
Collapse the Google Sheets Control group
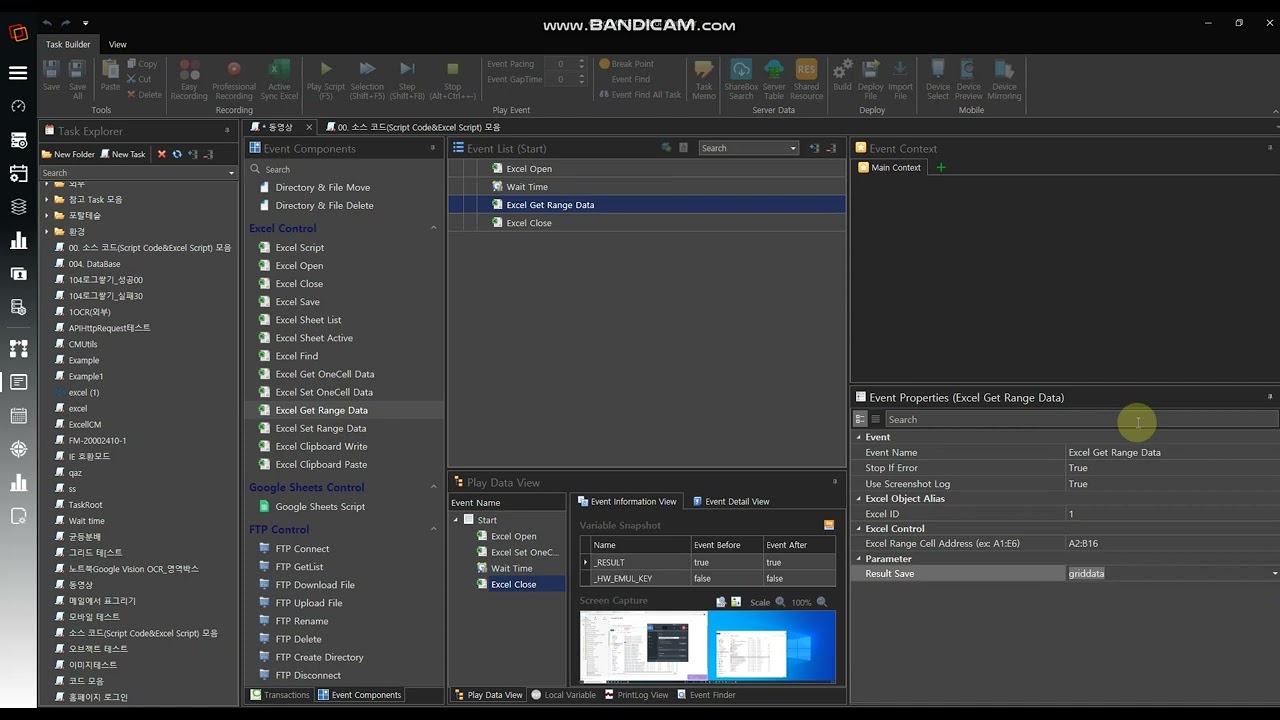433,487
